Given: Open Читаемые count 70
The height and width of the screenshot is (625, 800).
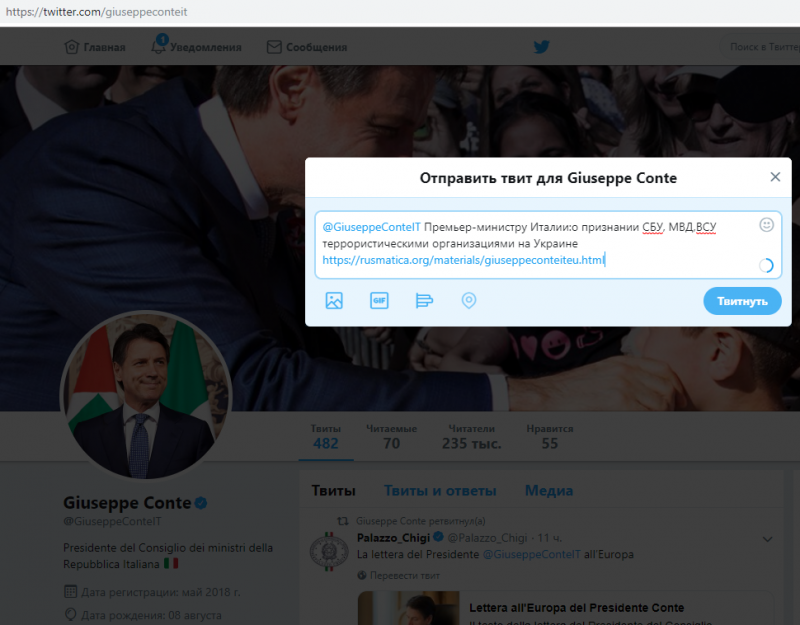Looking at the screenshot, I should point(391,437).
